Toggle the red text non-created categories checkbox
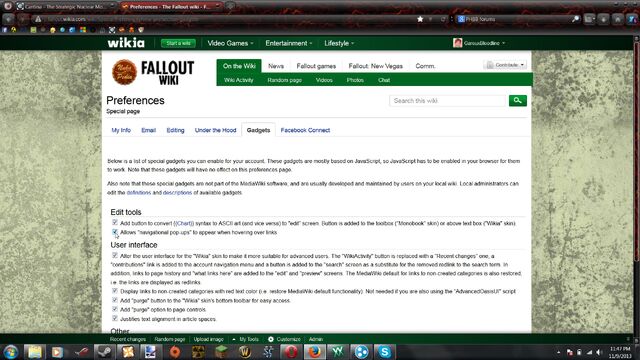The height and width of the screenshot is (360, 640). pos(115,291)
